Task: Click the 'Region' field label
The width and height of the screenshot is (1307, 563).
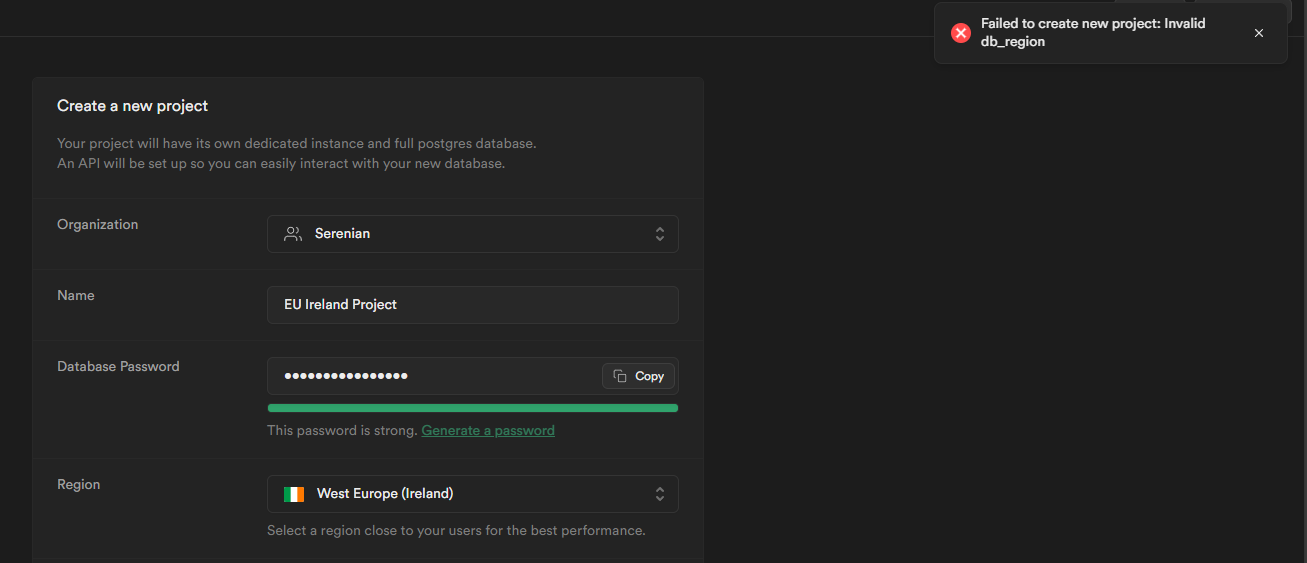Action: point(79,485)
